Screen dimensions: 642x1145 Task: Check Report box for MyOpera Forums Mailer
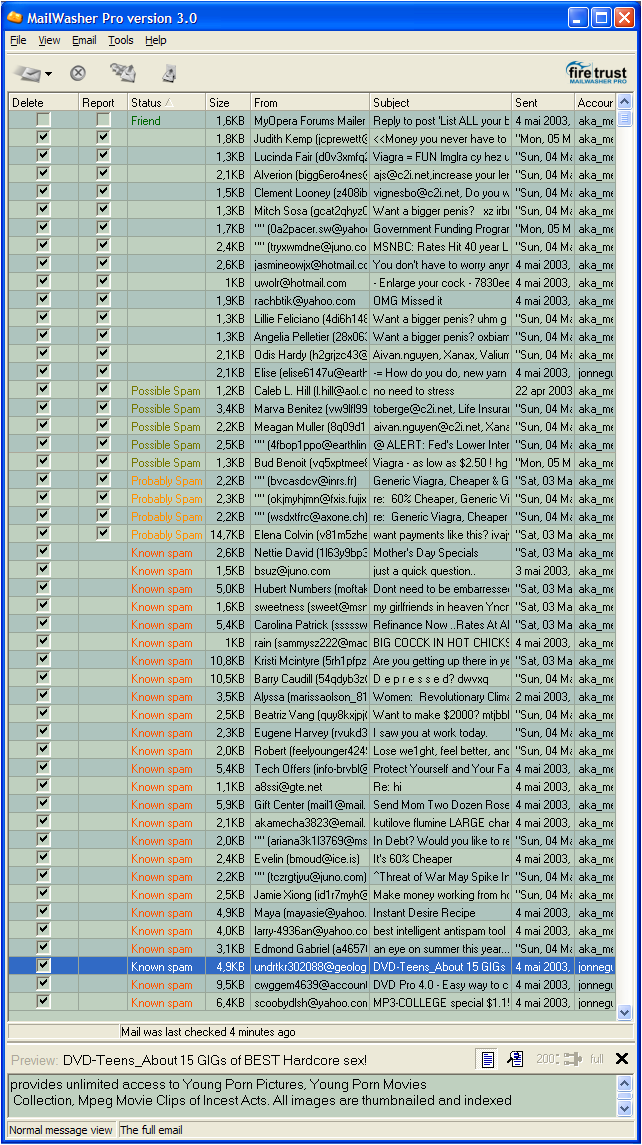click(103, 120)
